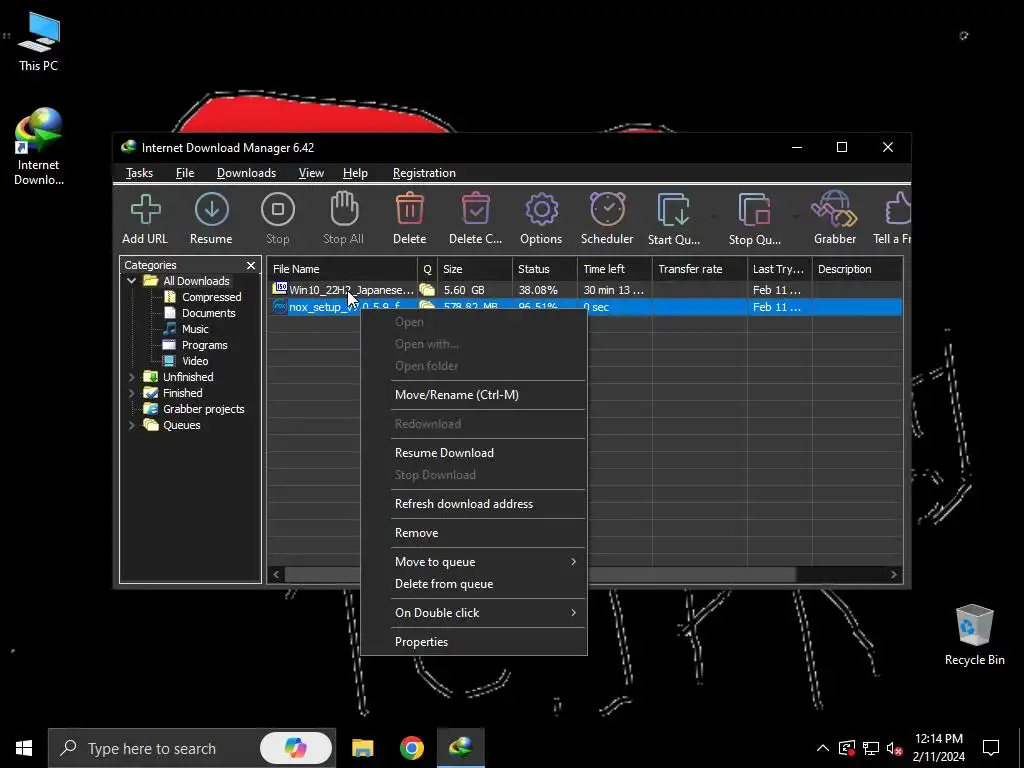Click the Resume toolbar icon

(212, 210)
